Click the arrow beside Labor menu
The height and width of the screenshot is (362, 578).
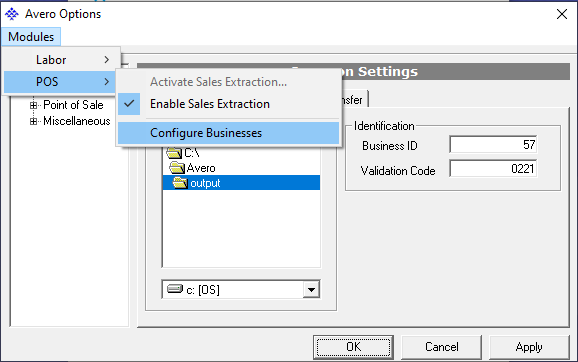(x=107, y=60)
